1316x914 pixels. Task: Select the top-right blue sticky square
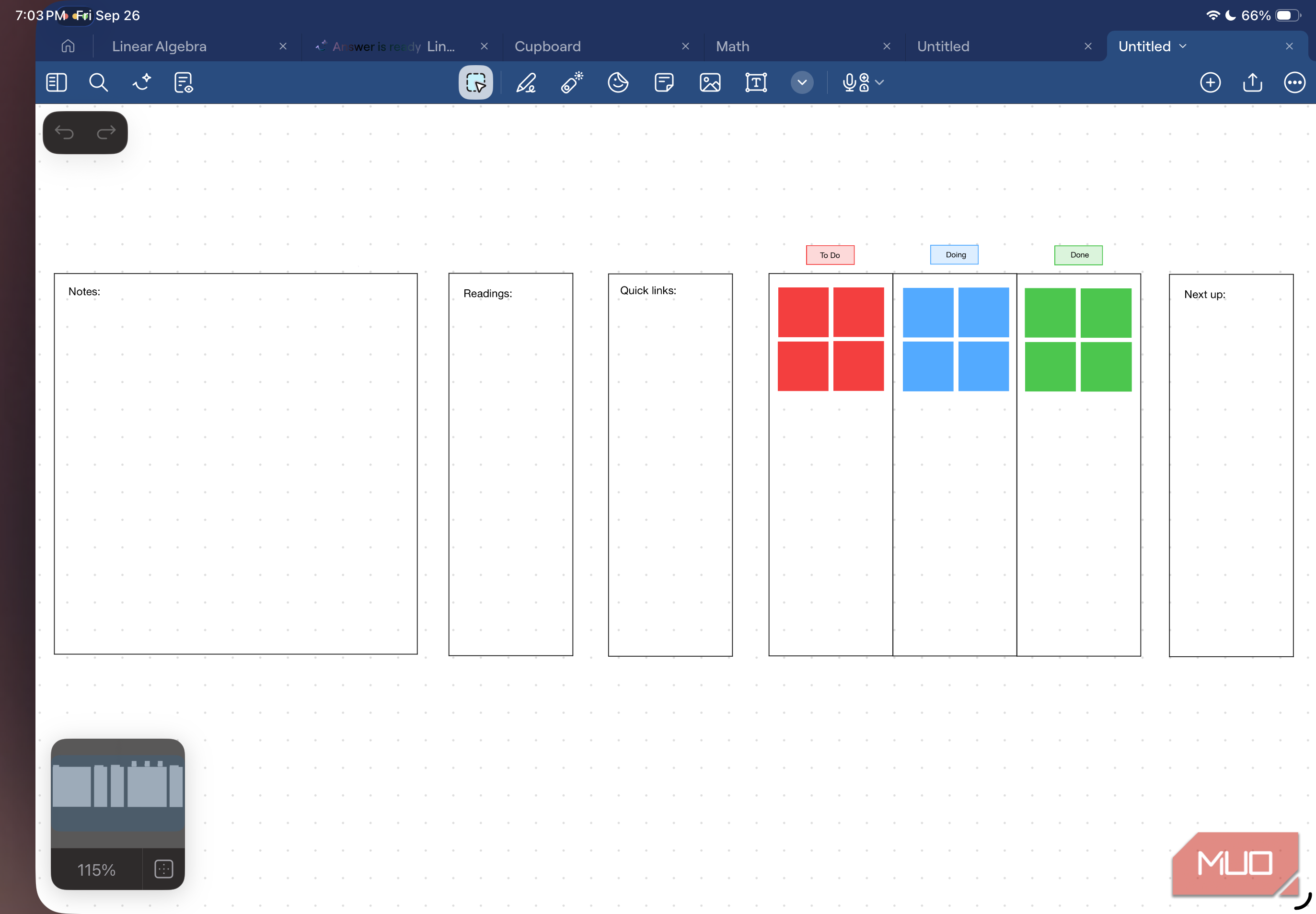[983, 312]
